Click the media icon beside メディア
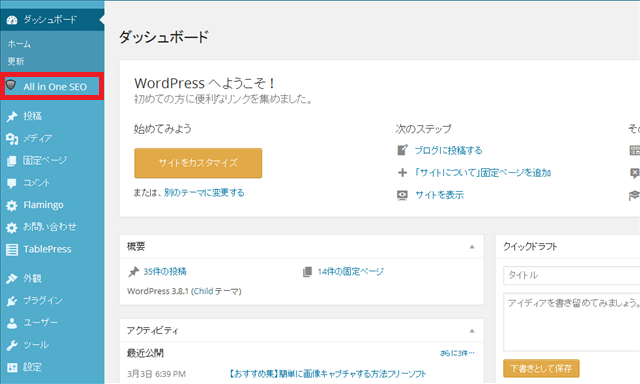 point(12,139)
